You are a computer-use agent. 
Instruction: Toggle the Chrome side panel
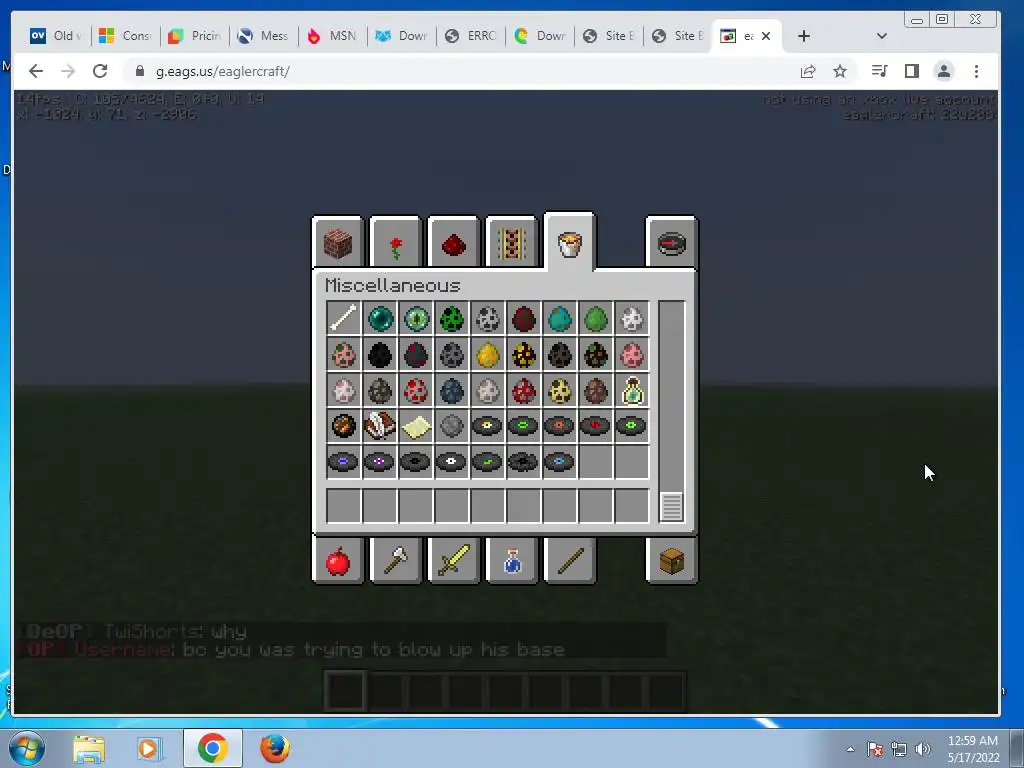912,71
